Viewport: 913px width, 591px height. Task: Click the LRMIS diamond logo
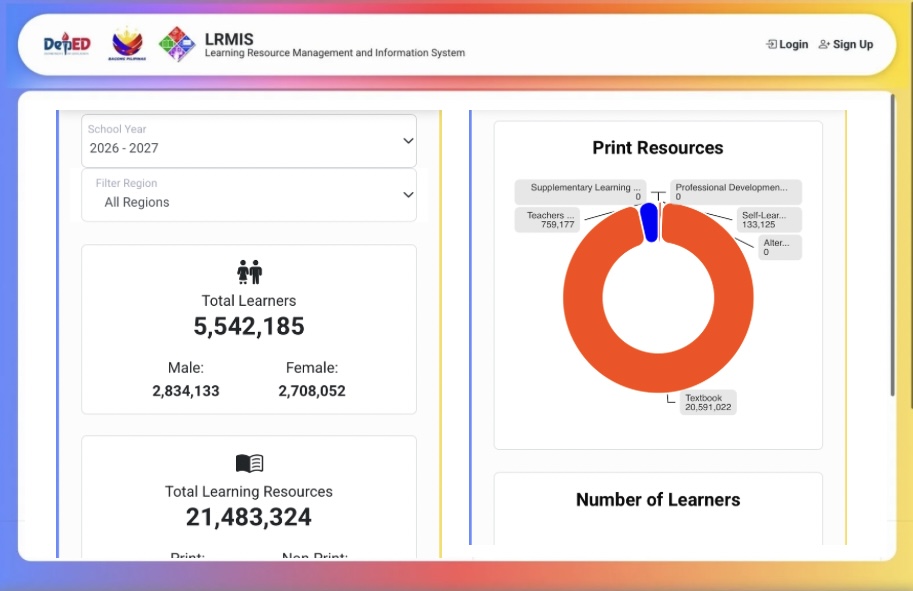(x=177, y=44)
